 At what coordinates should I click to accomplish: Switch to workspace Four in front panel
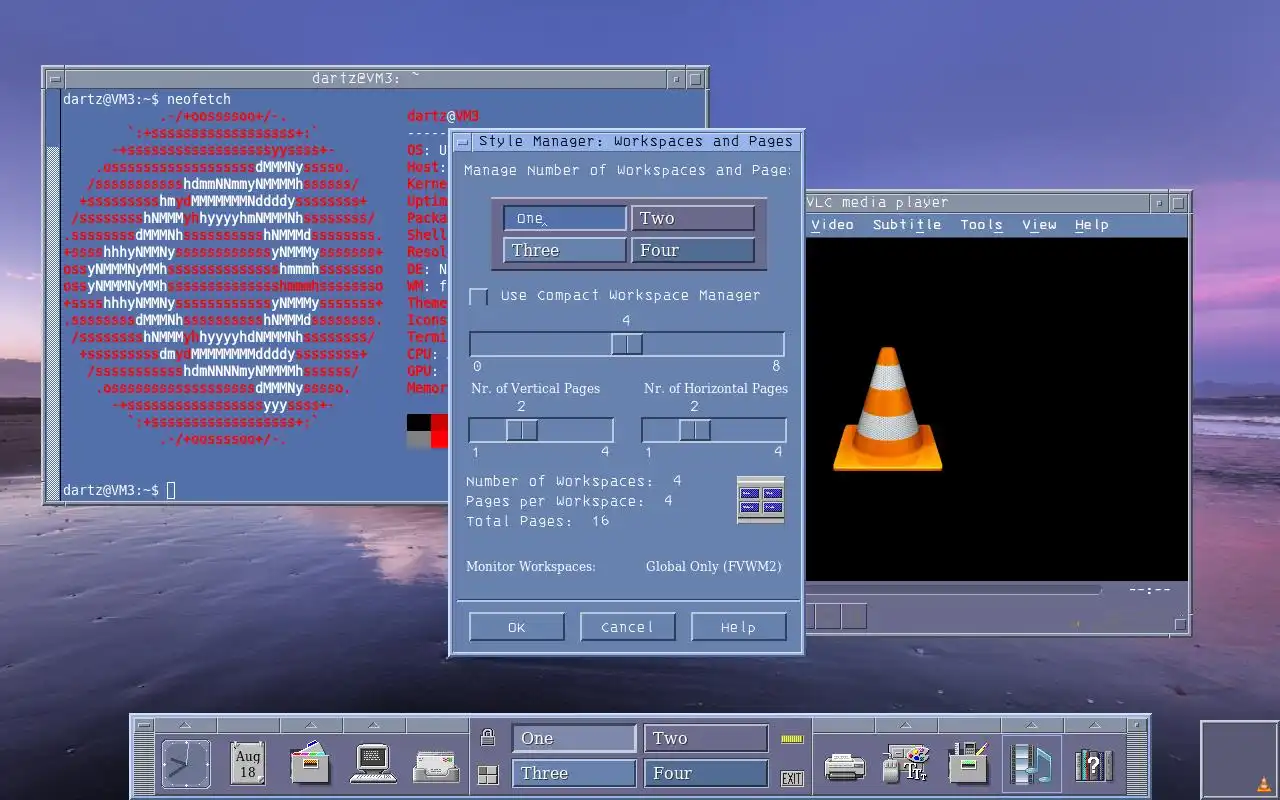point(706,773)
